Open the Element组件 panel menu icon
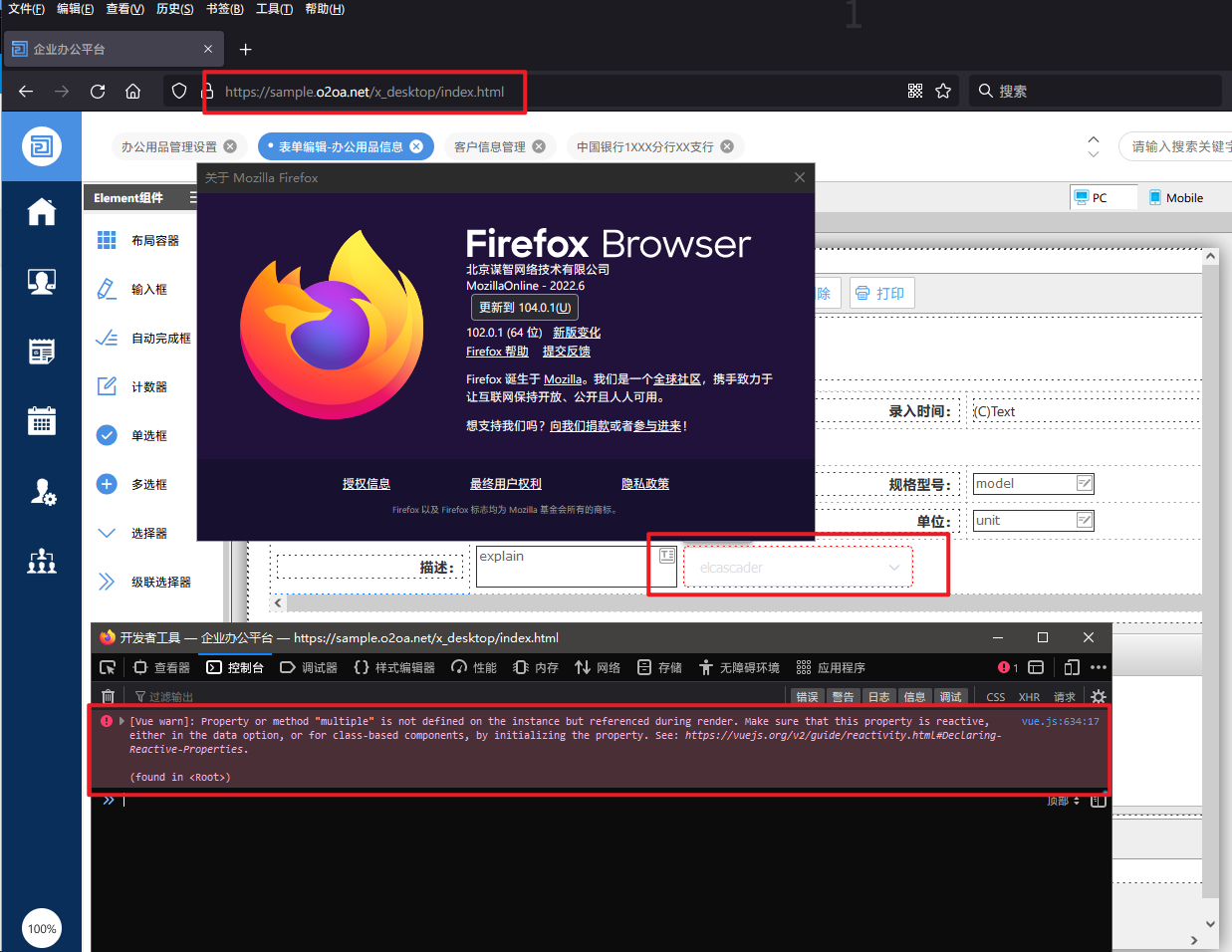This screenshot has height=952, width=1232. [x=192, y=197]
